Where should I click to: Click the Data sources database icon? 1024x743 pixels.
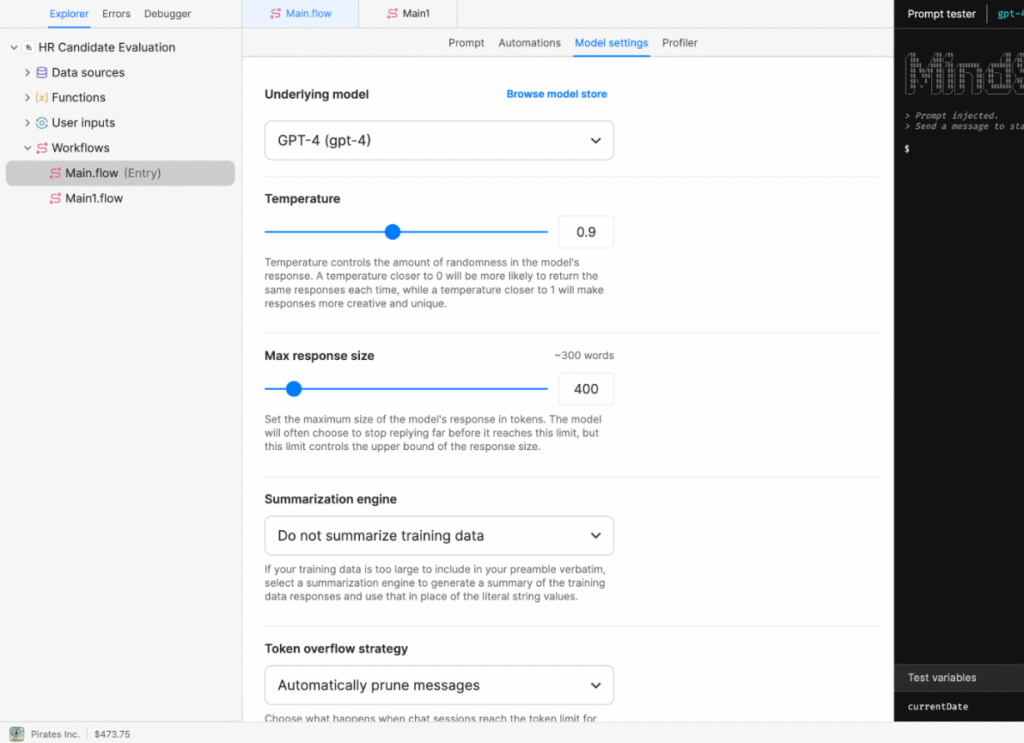coord(42,73)
